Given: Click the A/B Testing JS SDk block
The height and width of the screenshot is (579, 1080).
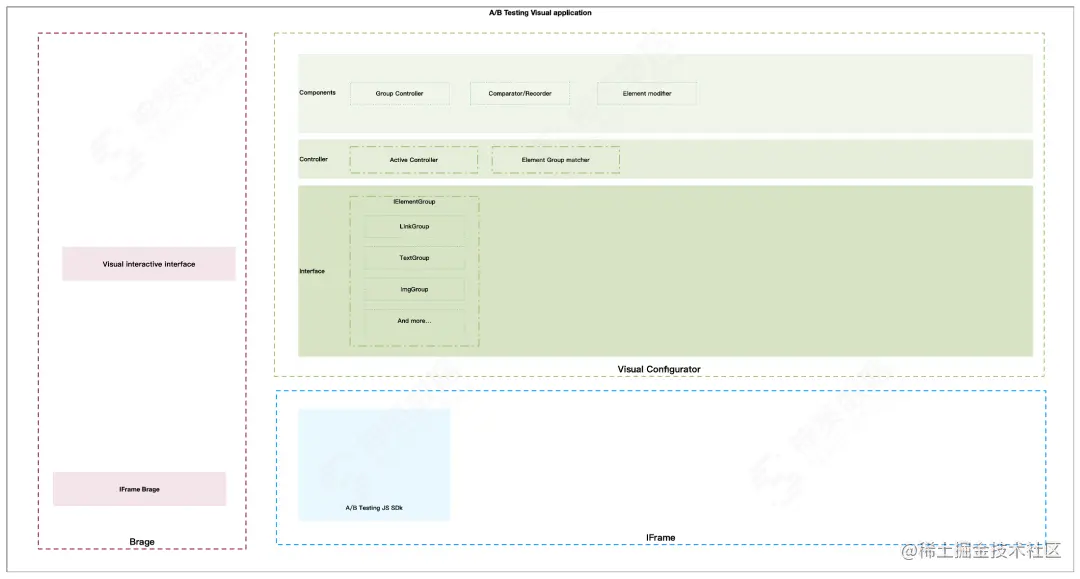Looking at the screenshot, I should coord(374,465).
